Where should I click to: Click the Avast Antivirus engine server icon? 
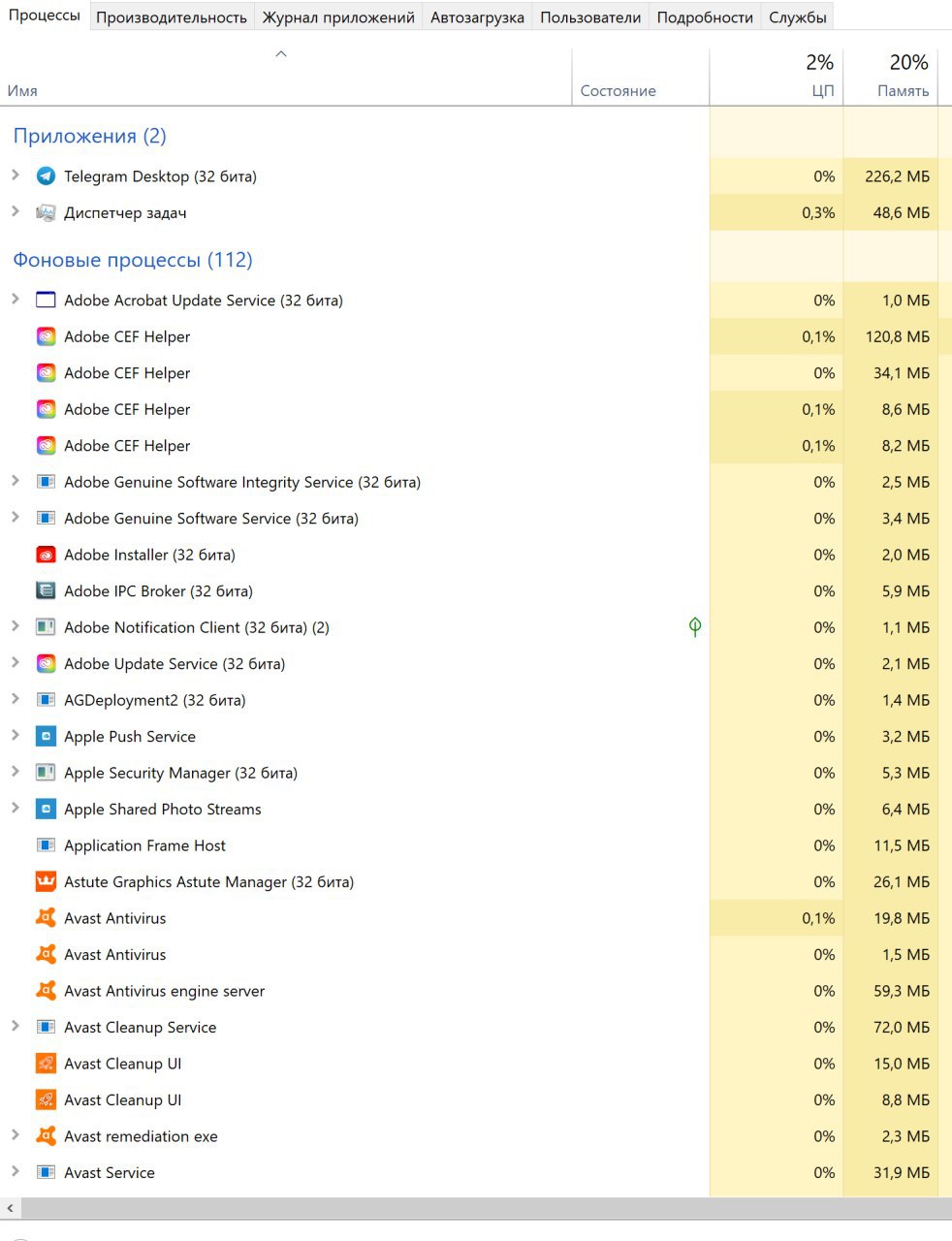(46, 991)
